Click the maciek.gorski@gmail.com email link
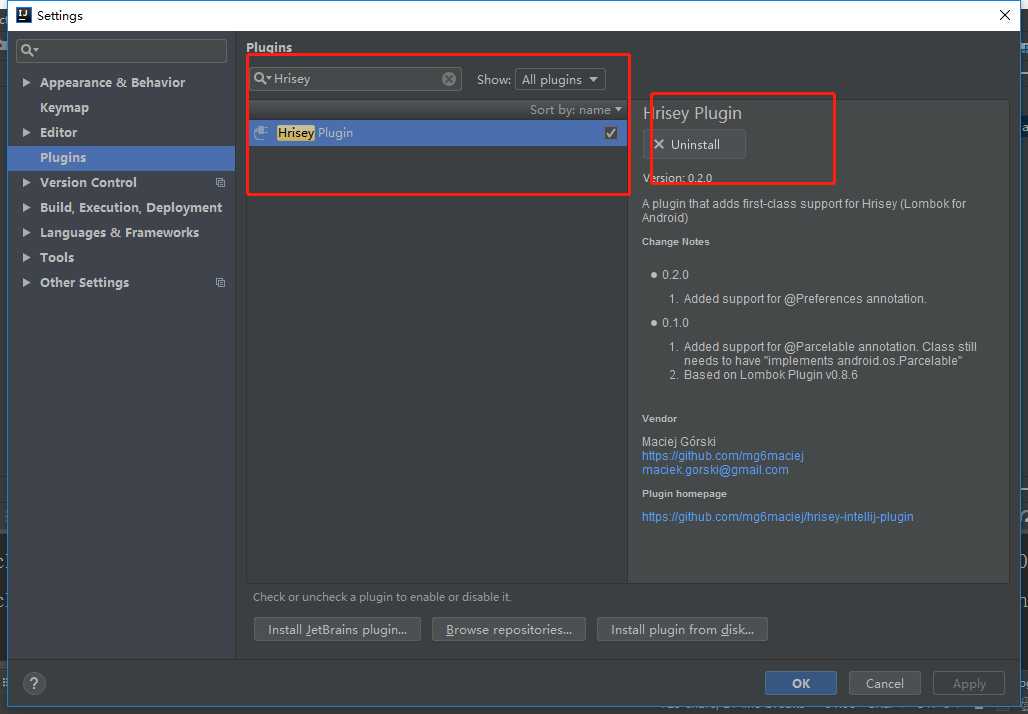1028x714 pixels. pyautogui.click(x=715, y=470)
